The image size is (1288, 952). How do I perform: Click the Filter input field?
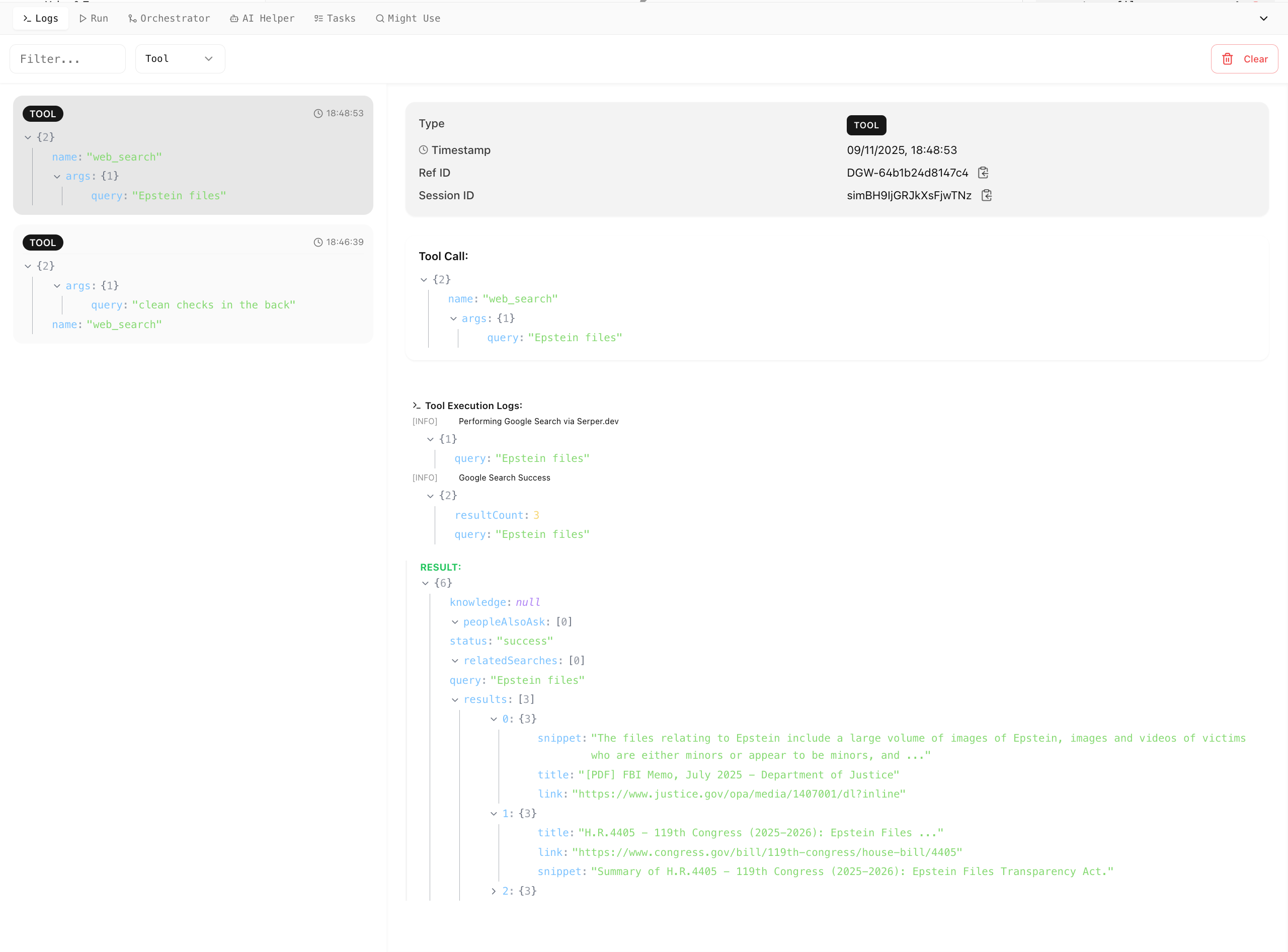[x=67, y=59]
